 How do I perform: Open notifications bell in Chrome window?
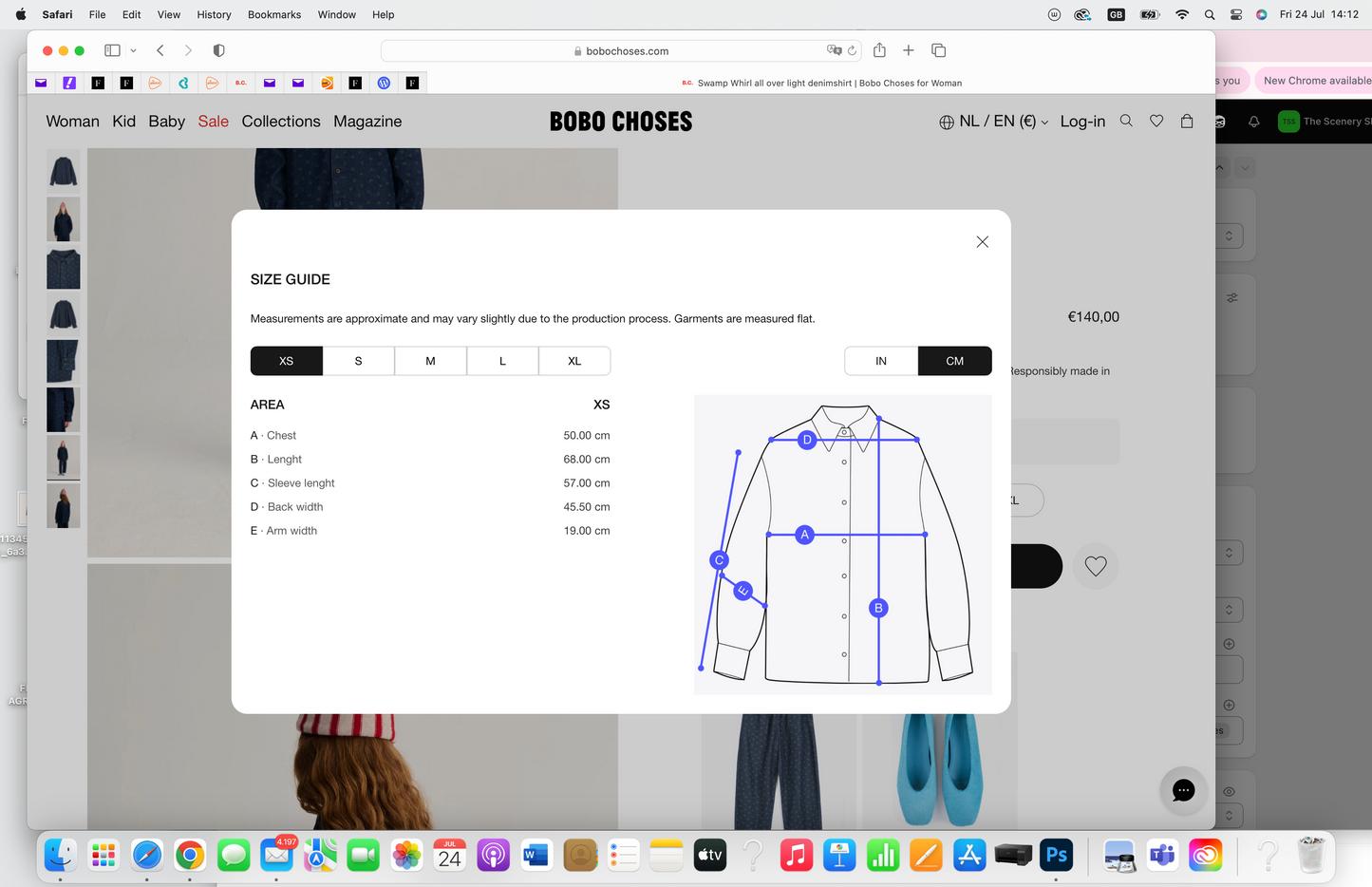[1254, 122]
